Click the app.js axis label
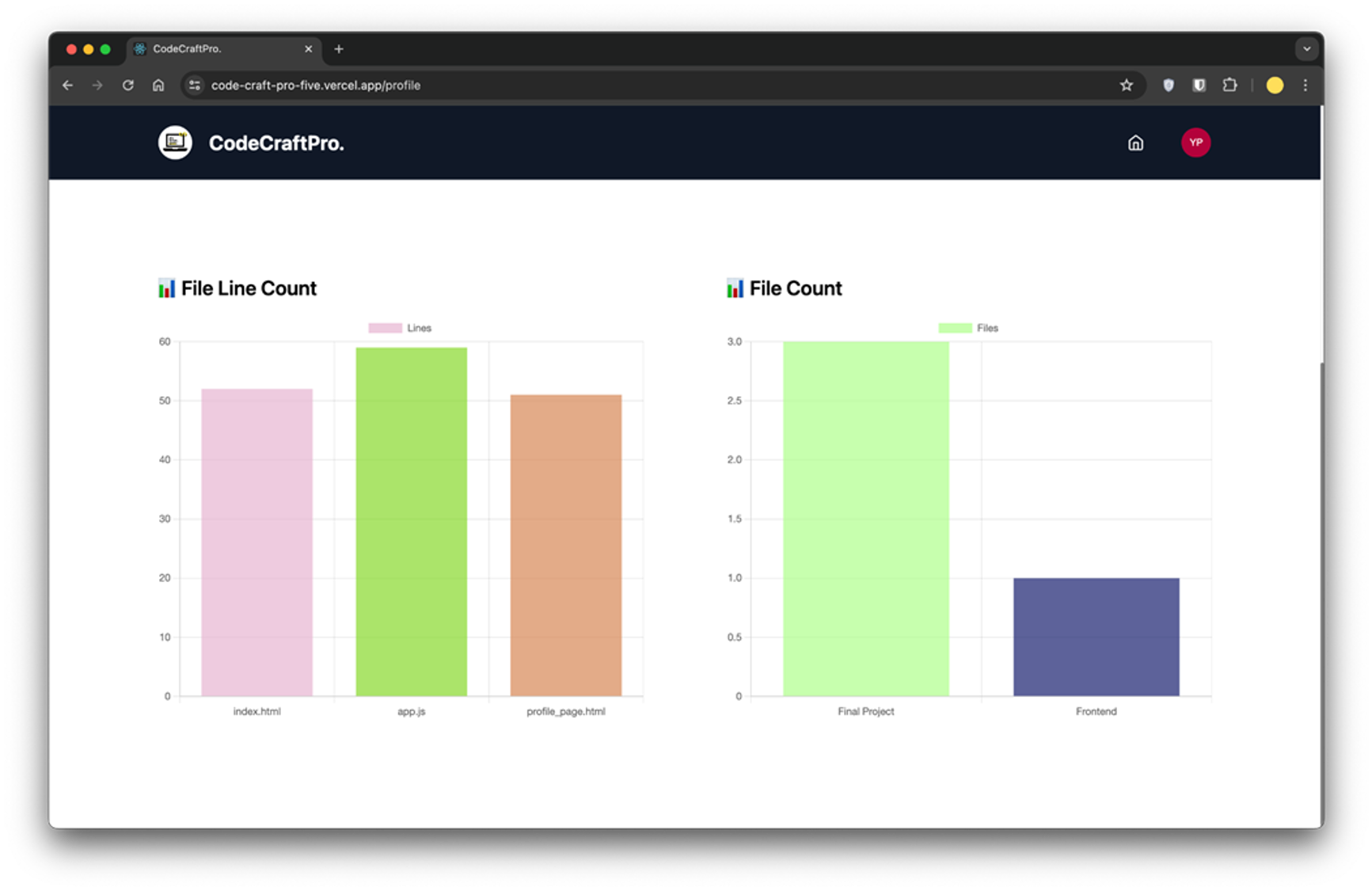Image resolution: width=1372 pixels, height=891 pixels. coord(411,711)
